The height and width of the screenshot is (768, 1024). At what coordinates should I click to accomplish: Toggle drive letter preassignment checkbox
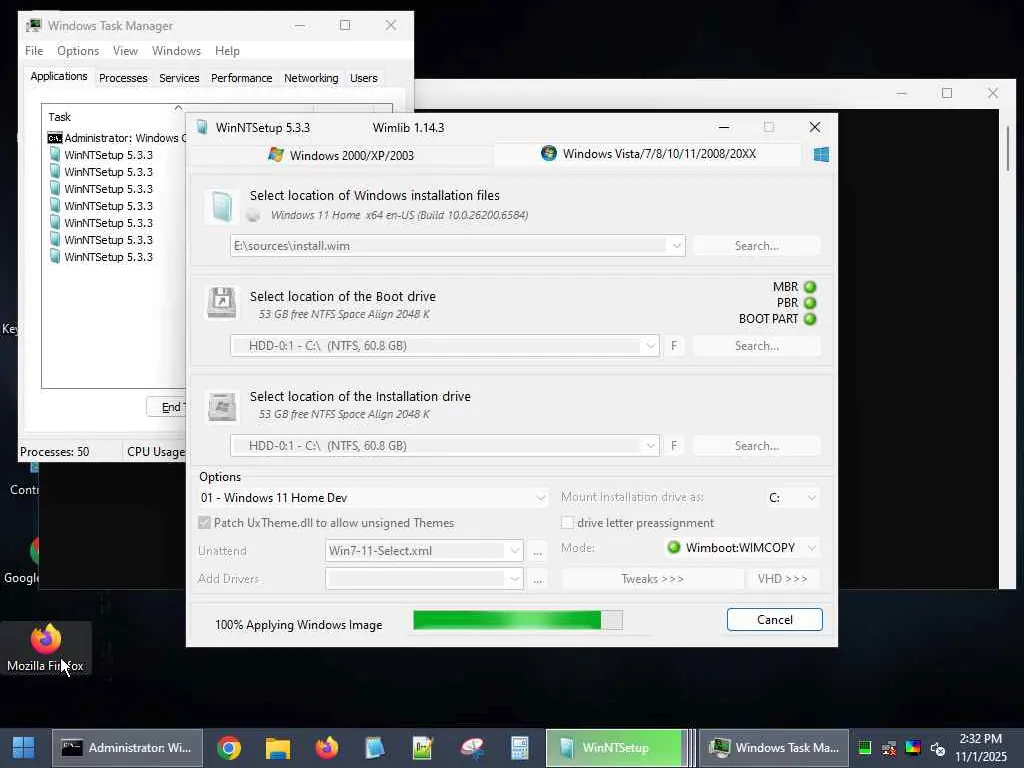coord(568,523)
